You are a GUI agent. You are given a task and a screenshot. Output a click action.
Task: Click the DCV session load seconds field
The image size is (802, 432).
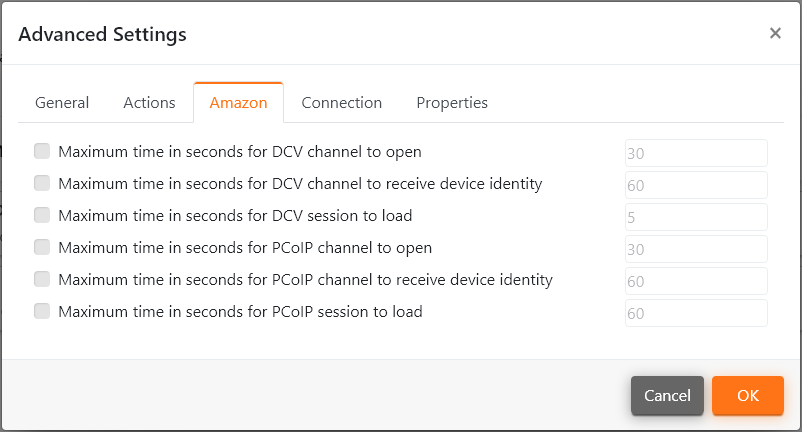(x=696, y=217)
